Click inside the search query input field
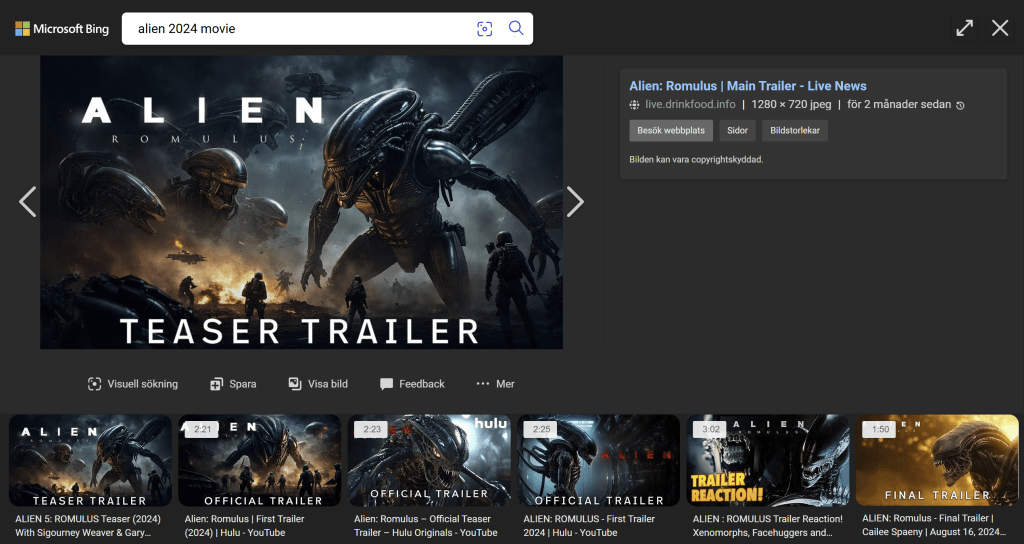Image resolution: width=1024 pixels, height=544 pixels. [300, 29]
